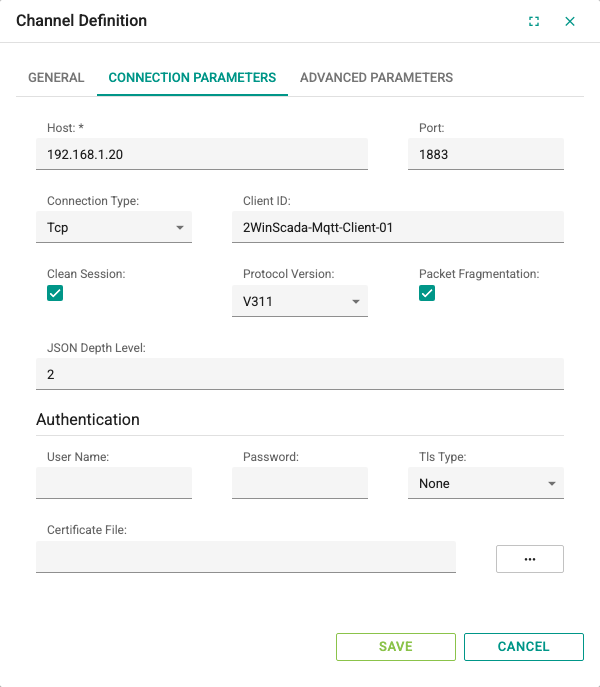Image resolution: width=600 pixels, height=687 pixels.
Task: Click the Password input field
Action: point(300,483)
